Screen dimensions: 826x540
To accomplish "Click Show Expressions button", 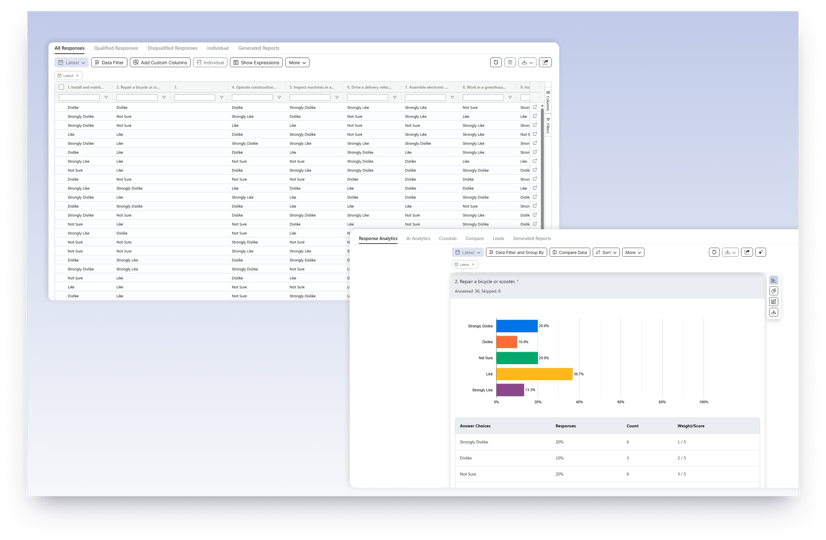I will (x=257, y=62).
